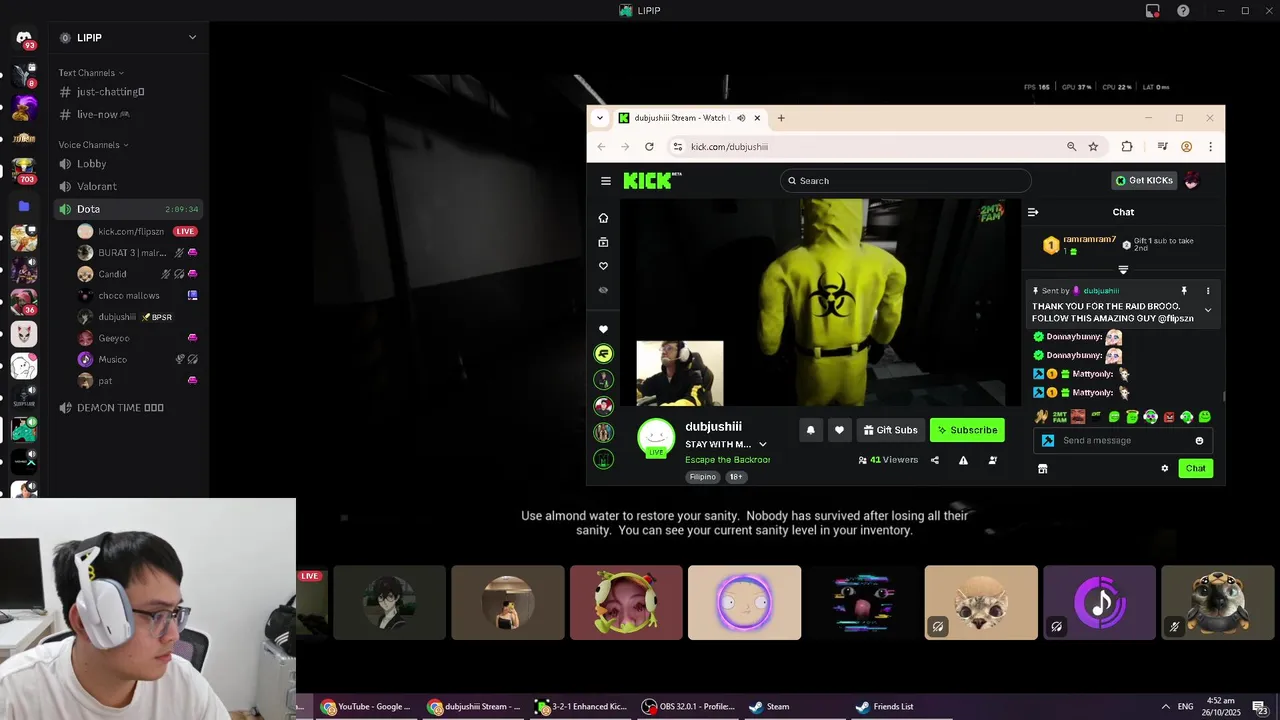This screenshot has height=720, width=1280.
Task: Click the crossed-eye hidden icon in Kick sidebar
Action: pos(603,290)
